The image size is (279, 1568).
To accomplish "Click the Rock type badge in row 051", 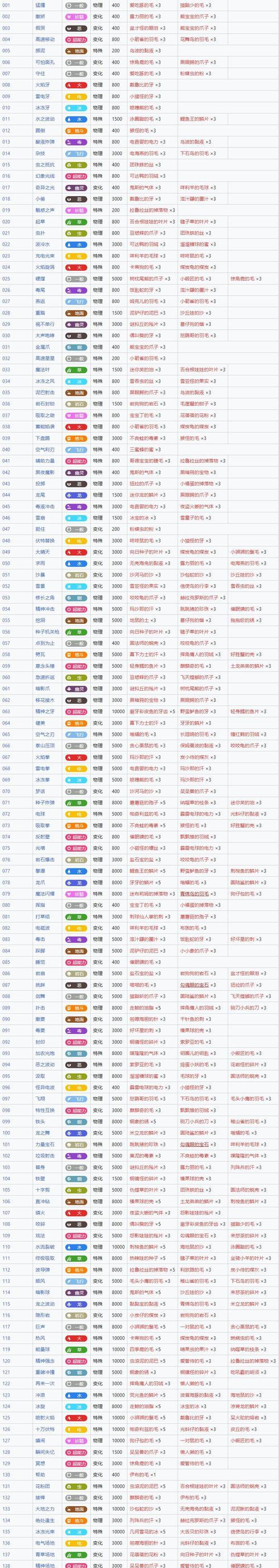I will coord(75,575).
